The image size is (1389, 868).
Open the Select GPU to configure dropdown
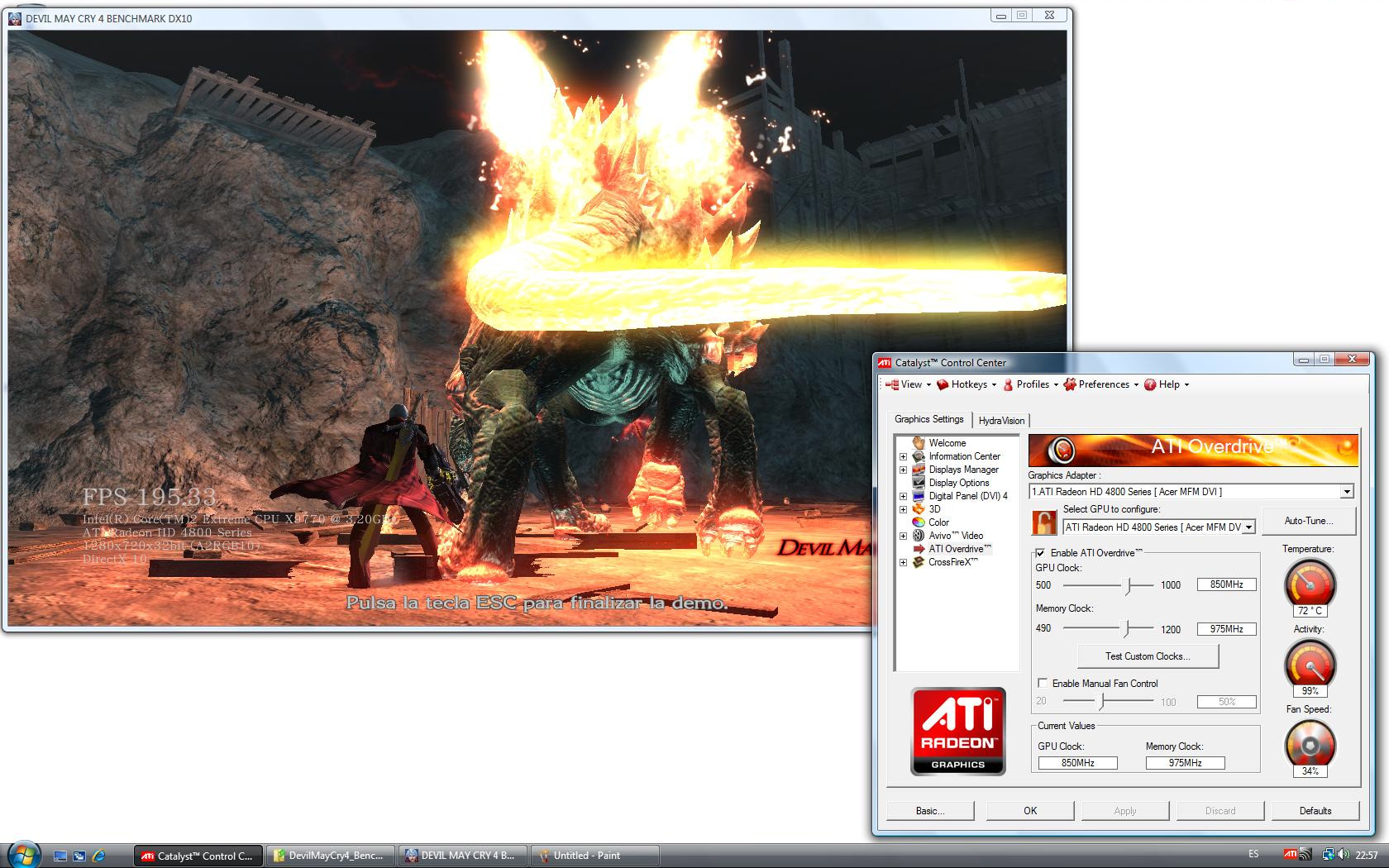pos(1248,527)
